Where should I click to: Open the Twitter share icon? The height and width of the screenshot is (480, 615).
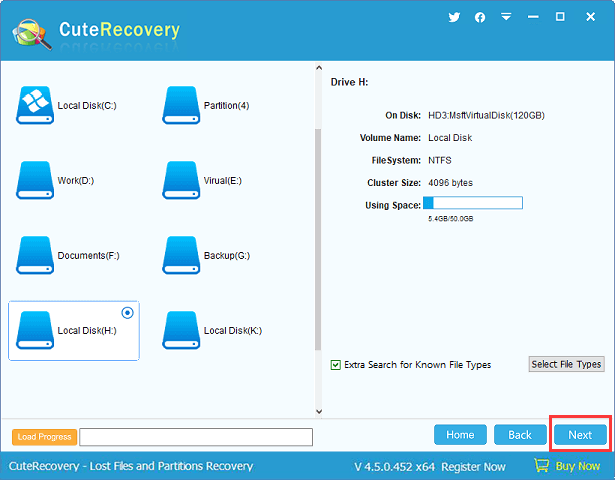[454, 17]
